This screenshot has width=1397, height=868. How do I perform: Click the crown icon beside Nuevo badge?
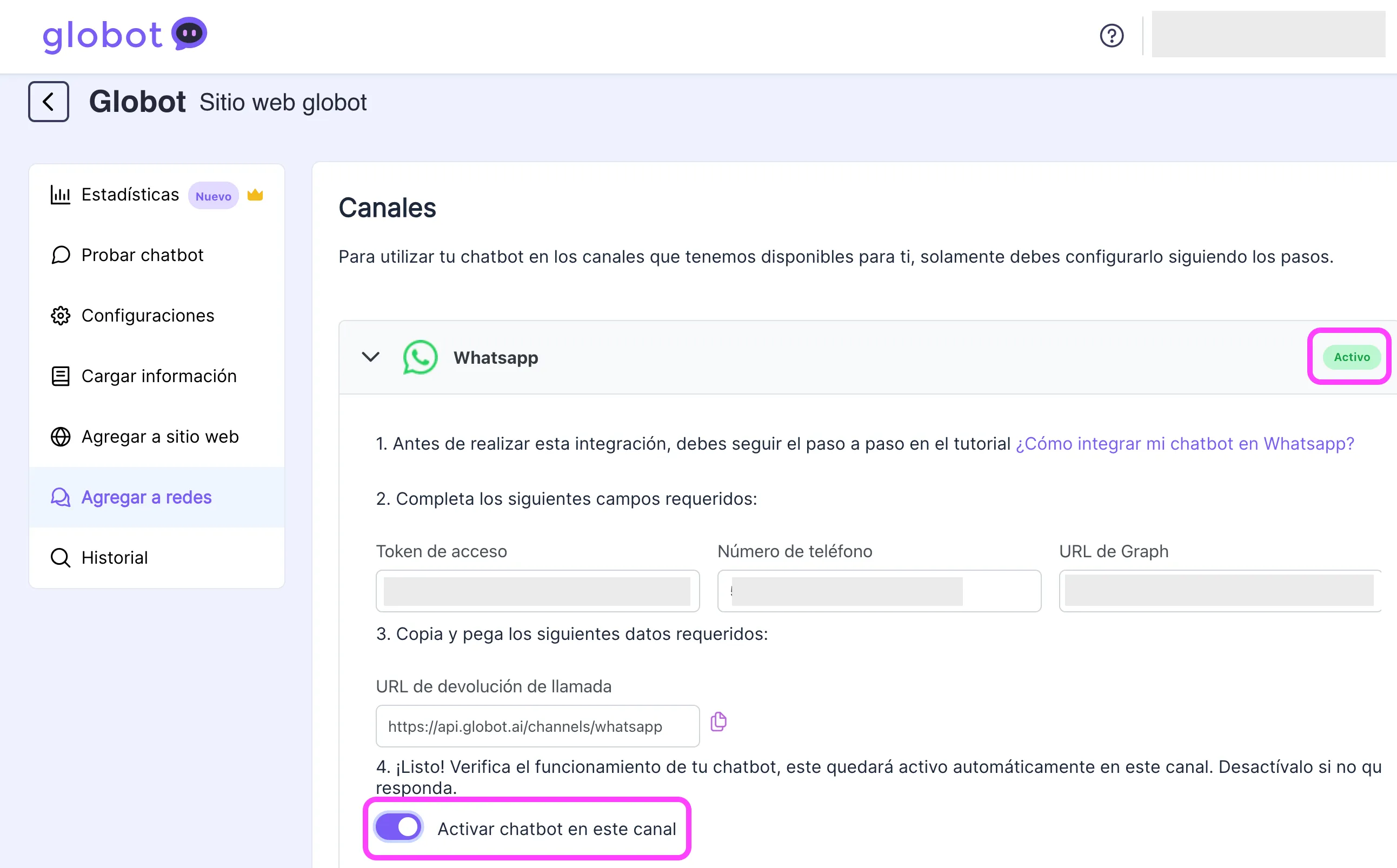[x=254, y=195]
